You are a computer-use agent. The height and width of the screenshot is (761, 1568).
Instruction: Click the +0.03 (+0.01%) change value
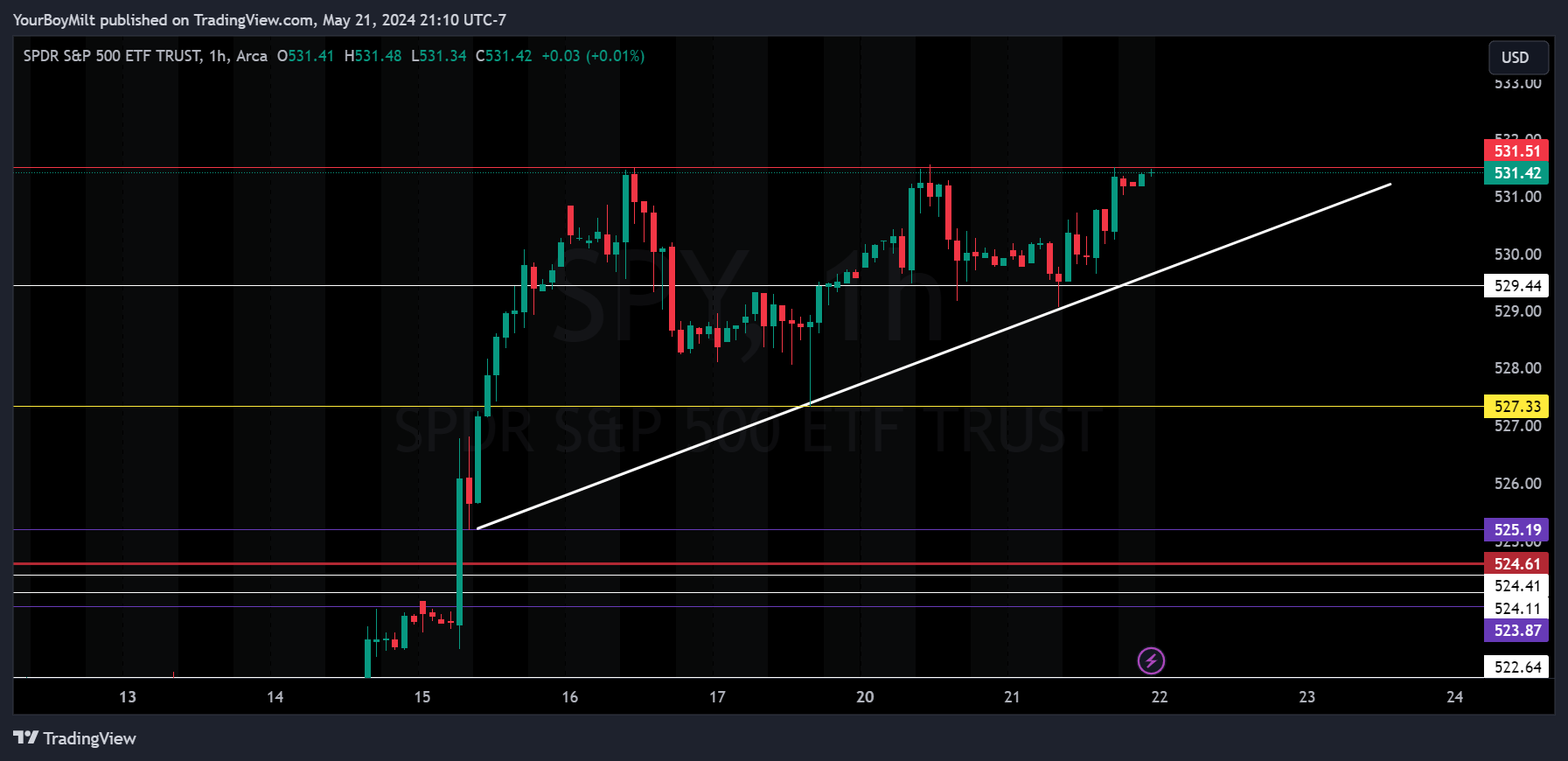click(x=593, y=56)
